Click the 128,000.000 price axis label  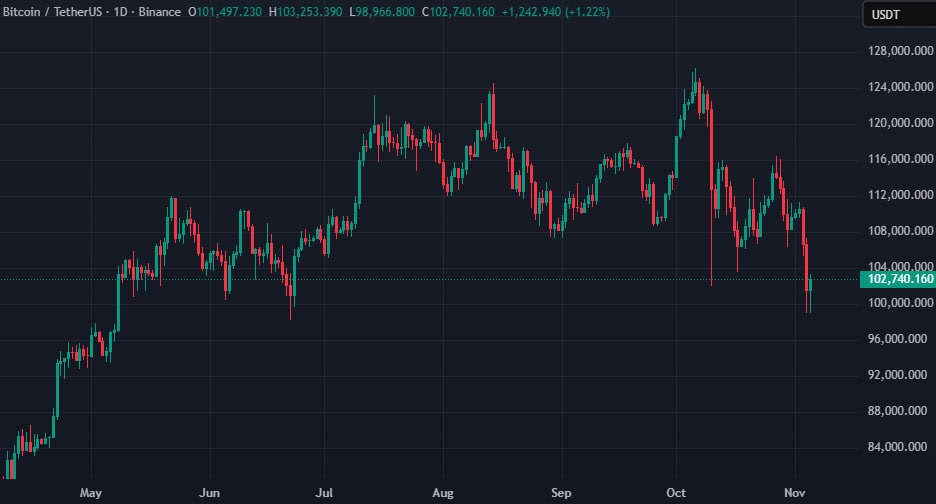893,51
